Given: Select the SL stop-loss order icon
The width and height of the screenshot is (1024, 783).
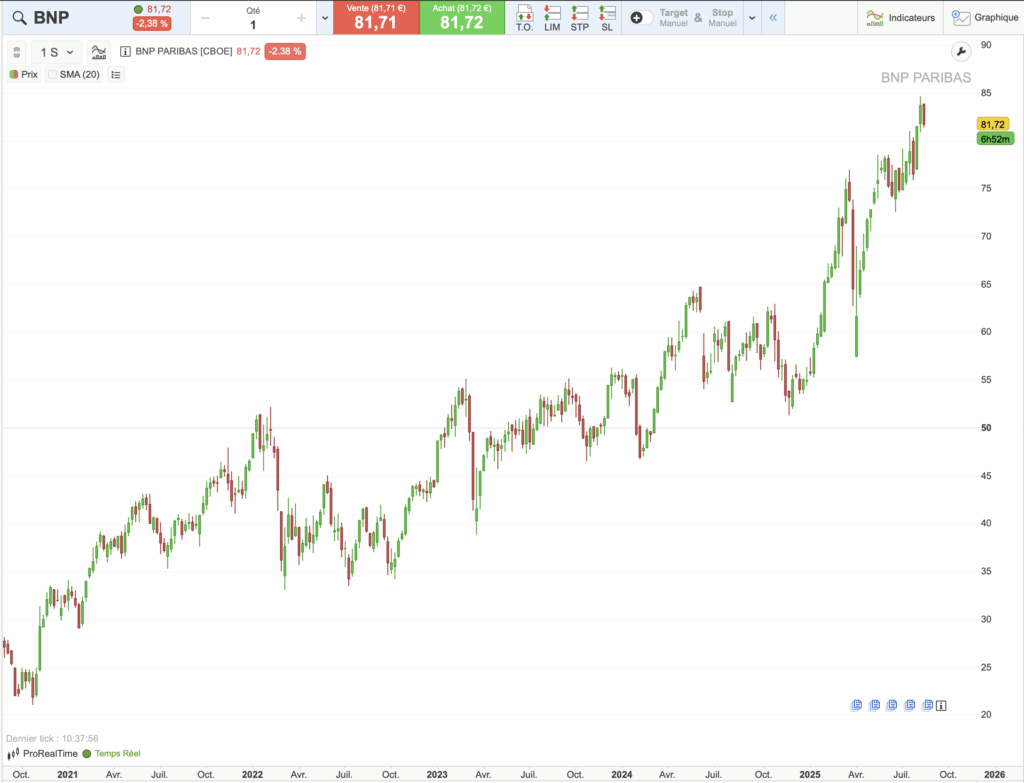Looking at the screenshot, I should (x=605, y=17).
